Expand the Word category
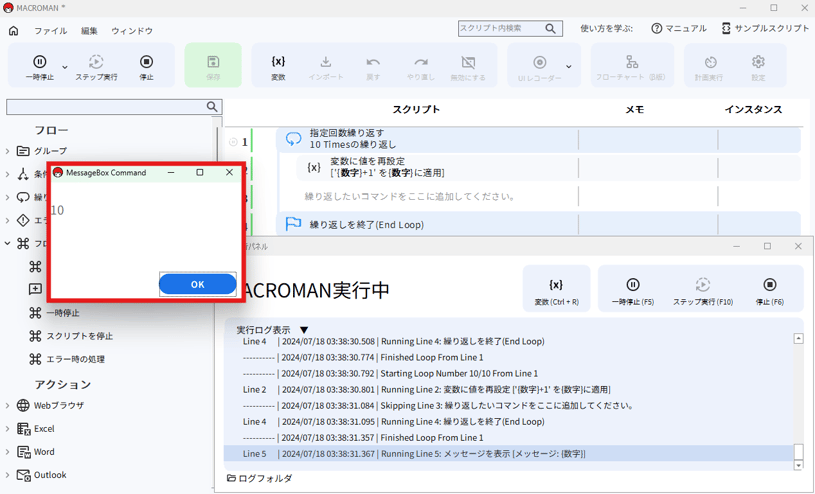 coord(7,452)
